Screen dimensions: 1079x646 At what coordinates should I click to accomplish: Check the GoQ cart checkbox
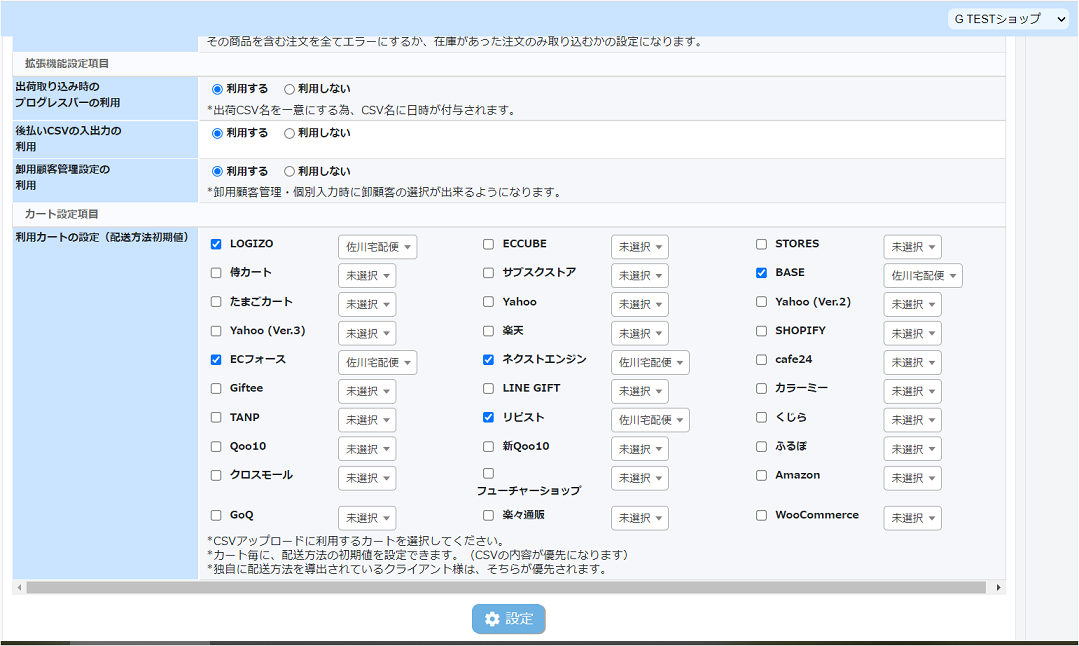pos(216,515)
